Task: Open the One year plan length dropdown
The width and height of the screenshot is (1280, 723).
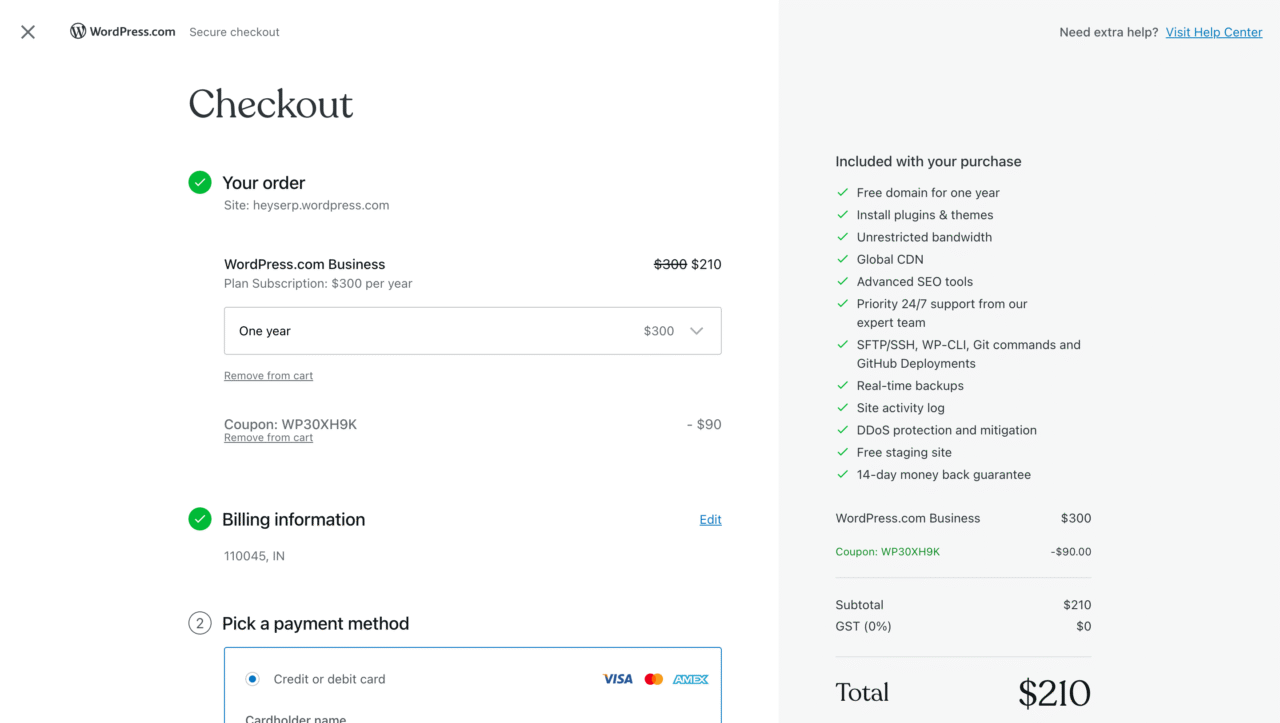Action: [472, 330]
